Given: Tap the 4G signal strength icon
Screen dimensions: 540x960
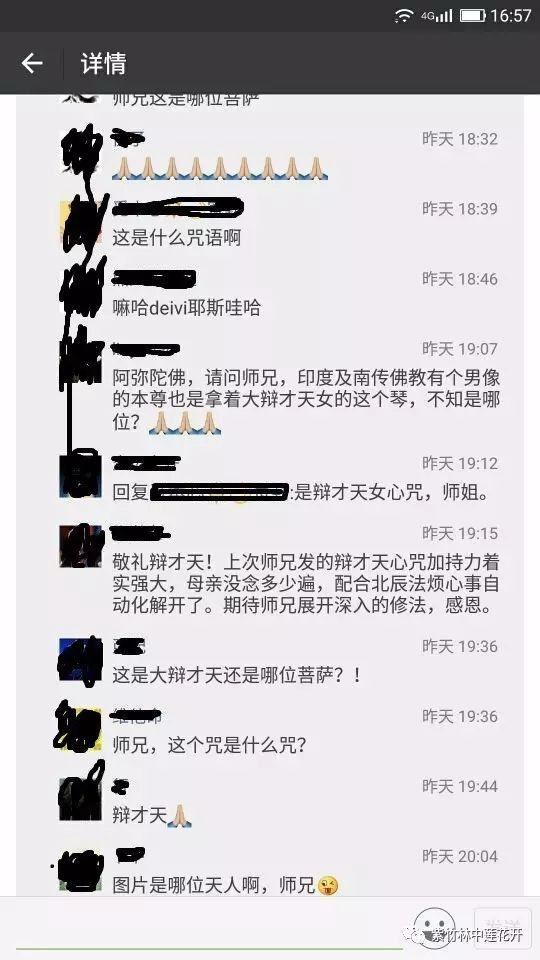Looking at the screenshot, I should point(437,15).
